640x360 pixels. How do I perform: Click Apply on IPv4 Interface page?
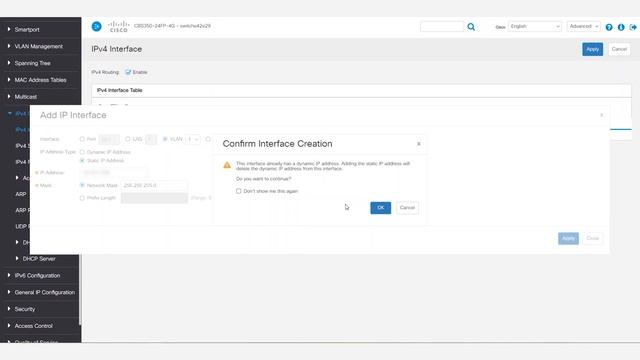(592, 49)
